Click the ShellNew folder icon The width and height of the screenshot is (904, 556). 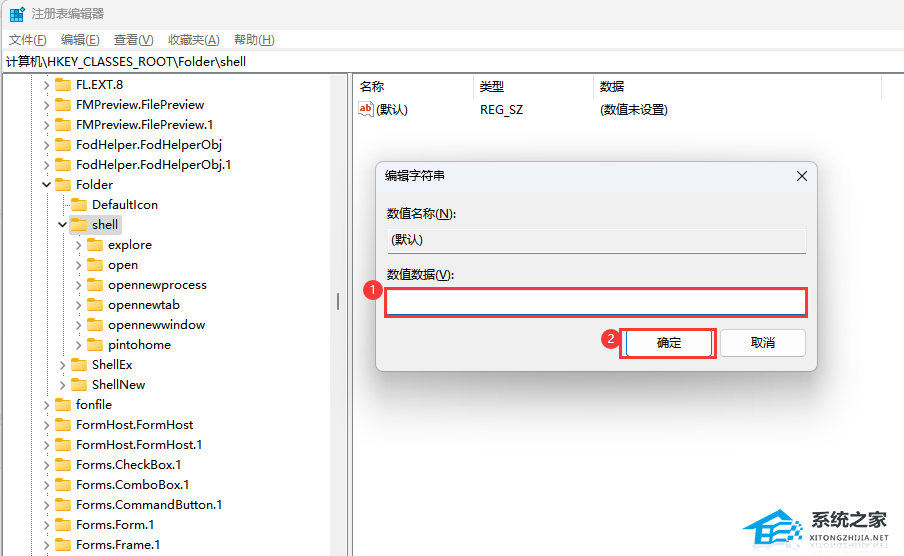[79, 385]
